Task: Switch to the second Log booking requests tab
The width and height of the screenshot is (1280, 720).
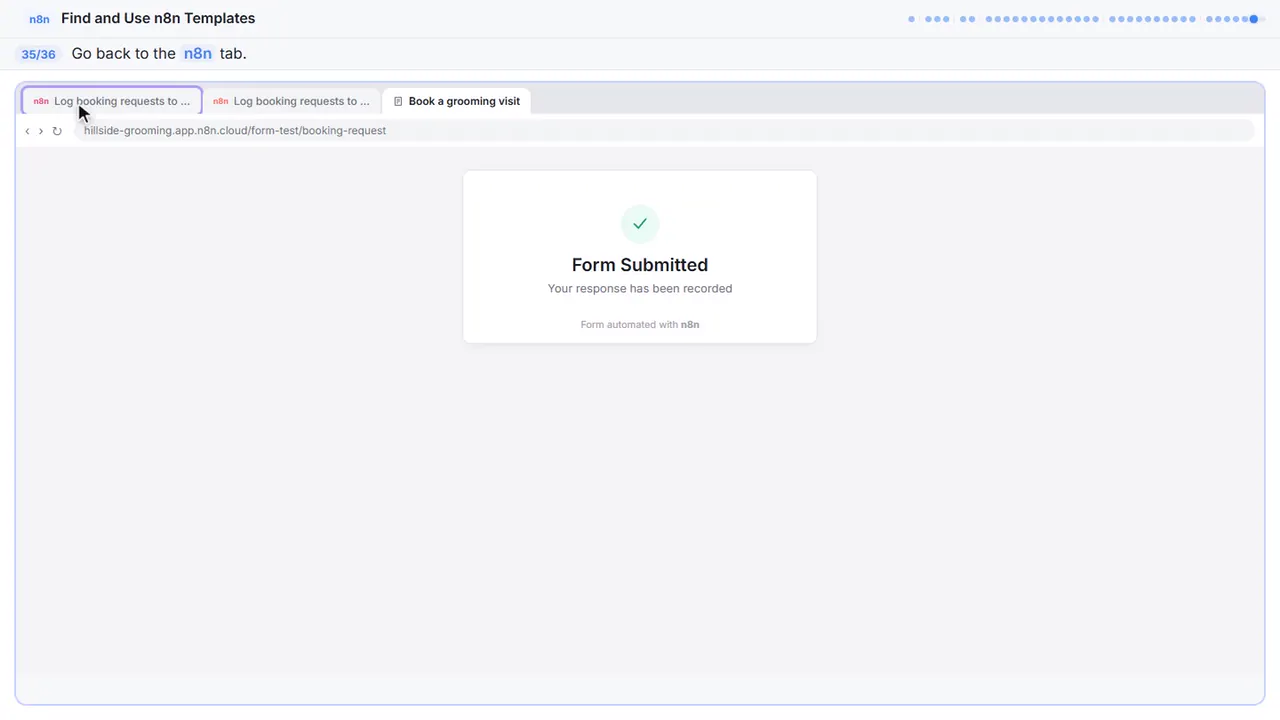Action: coord(292,101)
